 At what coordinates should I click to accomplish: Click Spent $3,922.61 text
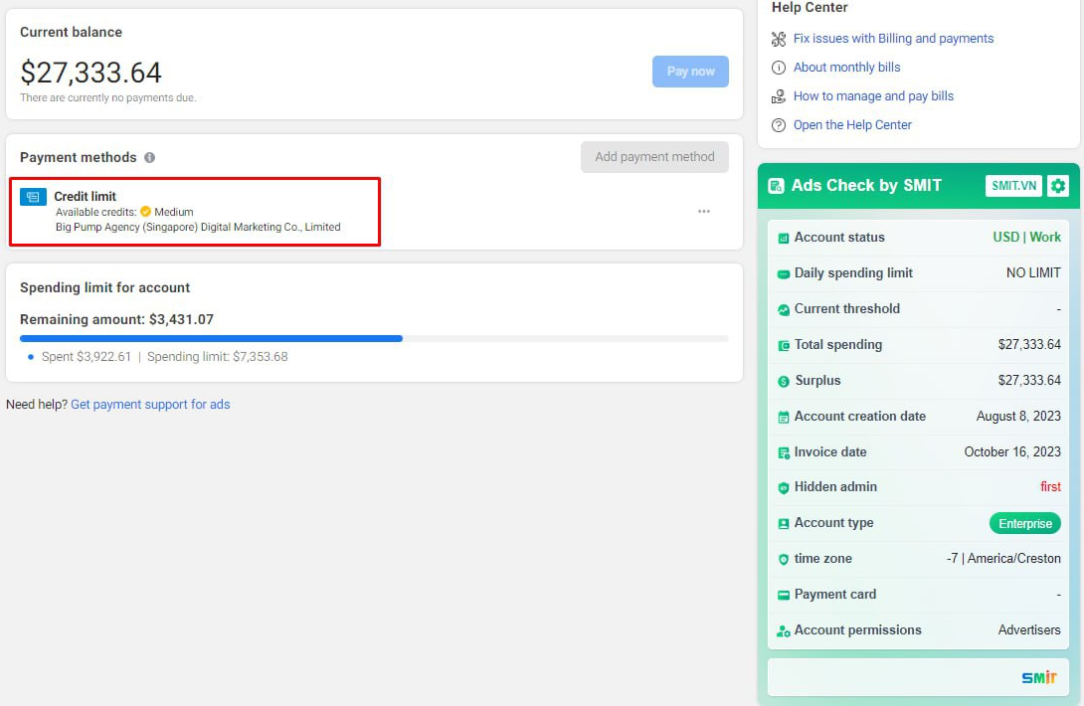click(86, 357)
